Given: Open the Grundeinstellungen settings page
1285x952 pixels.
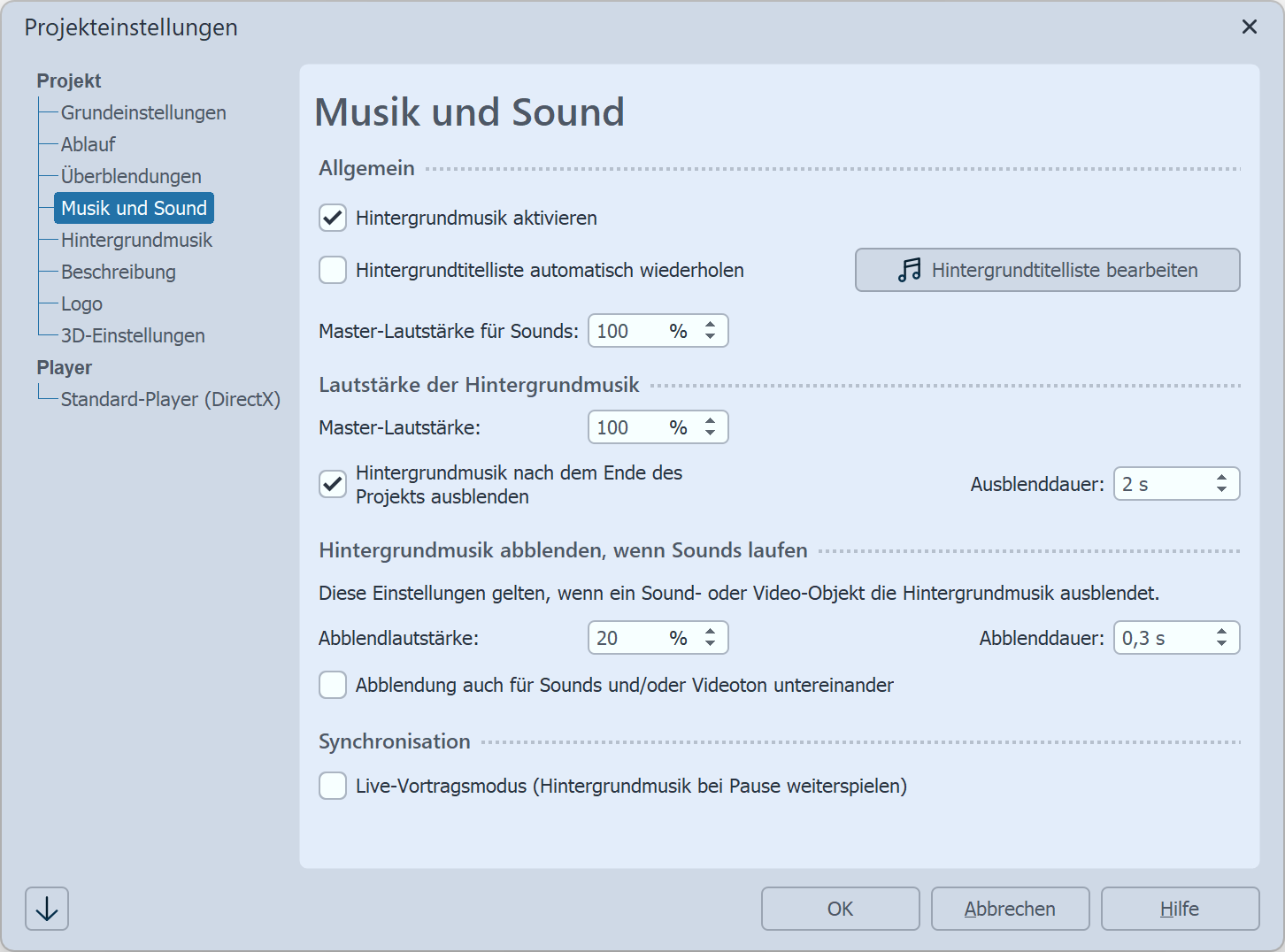Looking at the screenshot, I should [143, 112].
